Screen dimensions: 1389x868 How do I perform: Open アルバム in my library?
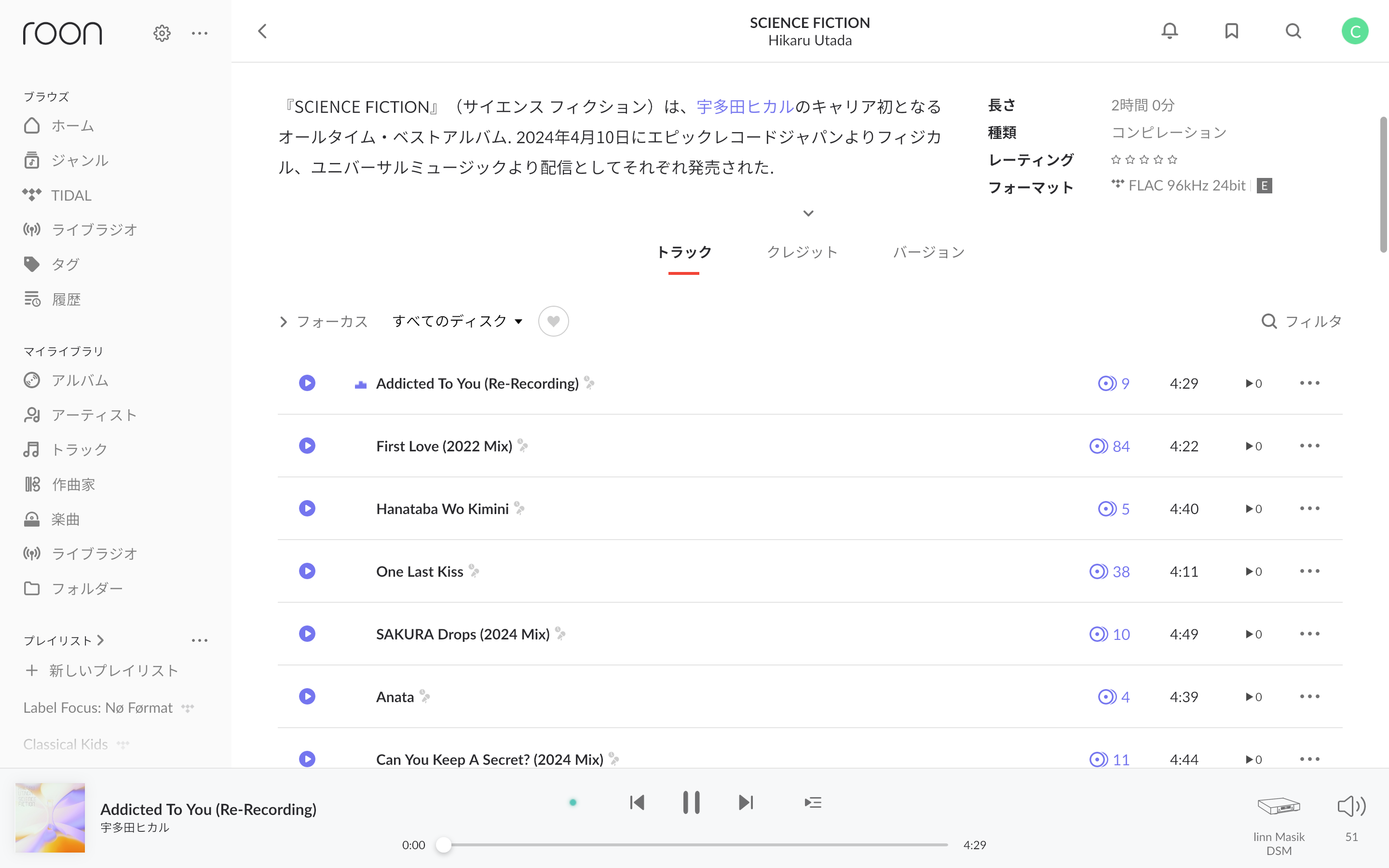pyautogui.click(x=66, y=380)
